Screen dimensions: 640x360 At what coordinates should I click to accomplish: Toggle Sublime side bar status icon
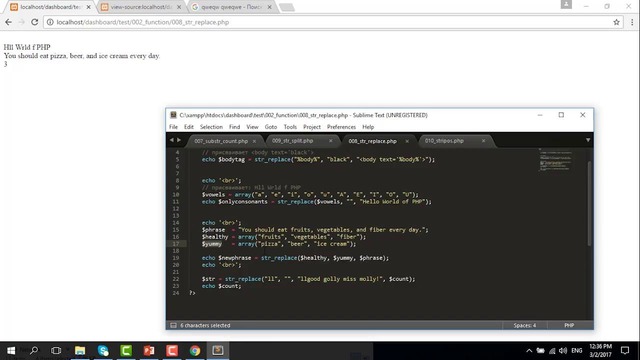tap(173, 325)
